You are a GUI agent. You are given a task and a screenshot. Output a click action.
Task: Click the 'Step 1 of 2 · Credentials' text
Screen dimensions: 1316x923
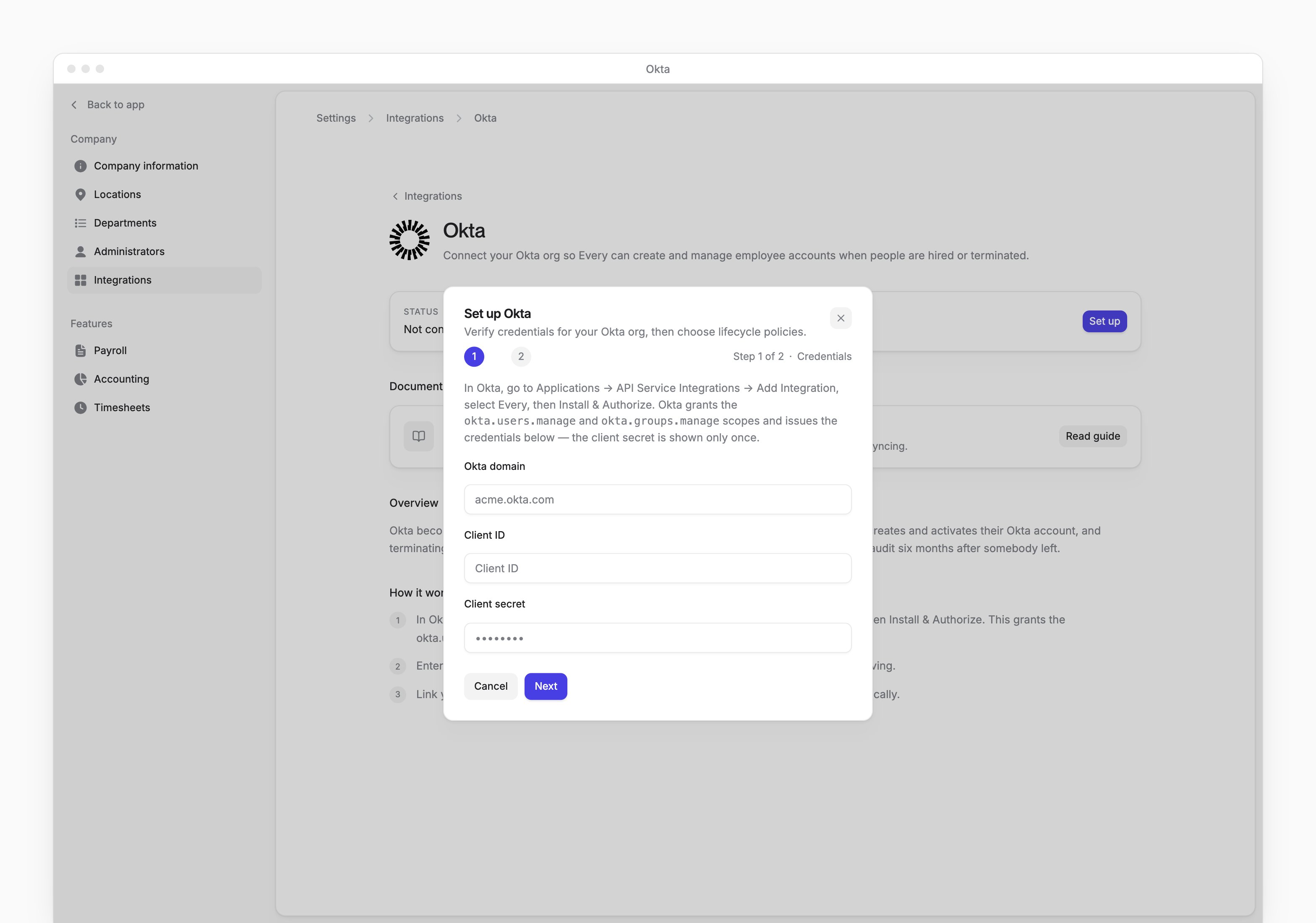pos(792,356)
